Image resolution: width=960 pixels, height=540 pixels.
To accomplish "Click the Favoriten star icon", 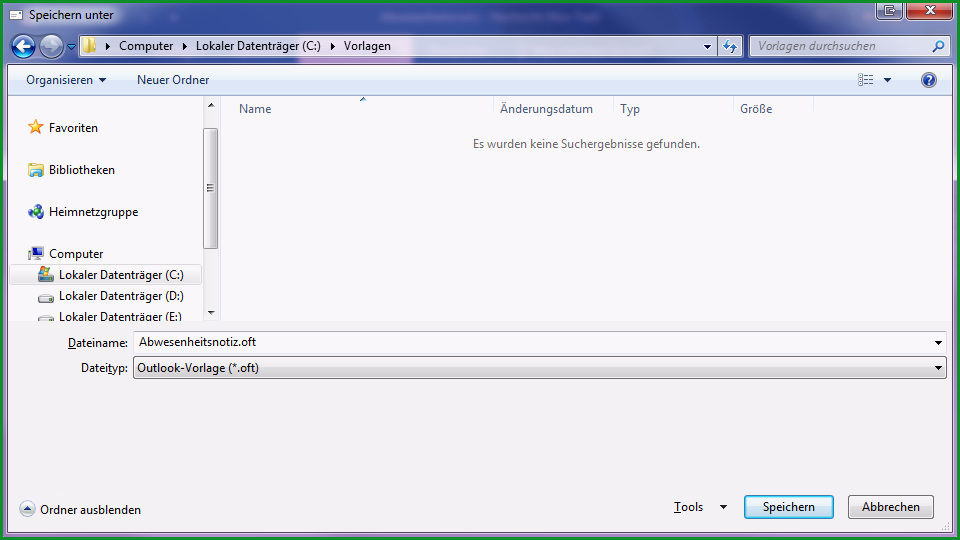I will click(x=36, y=127).
